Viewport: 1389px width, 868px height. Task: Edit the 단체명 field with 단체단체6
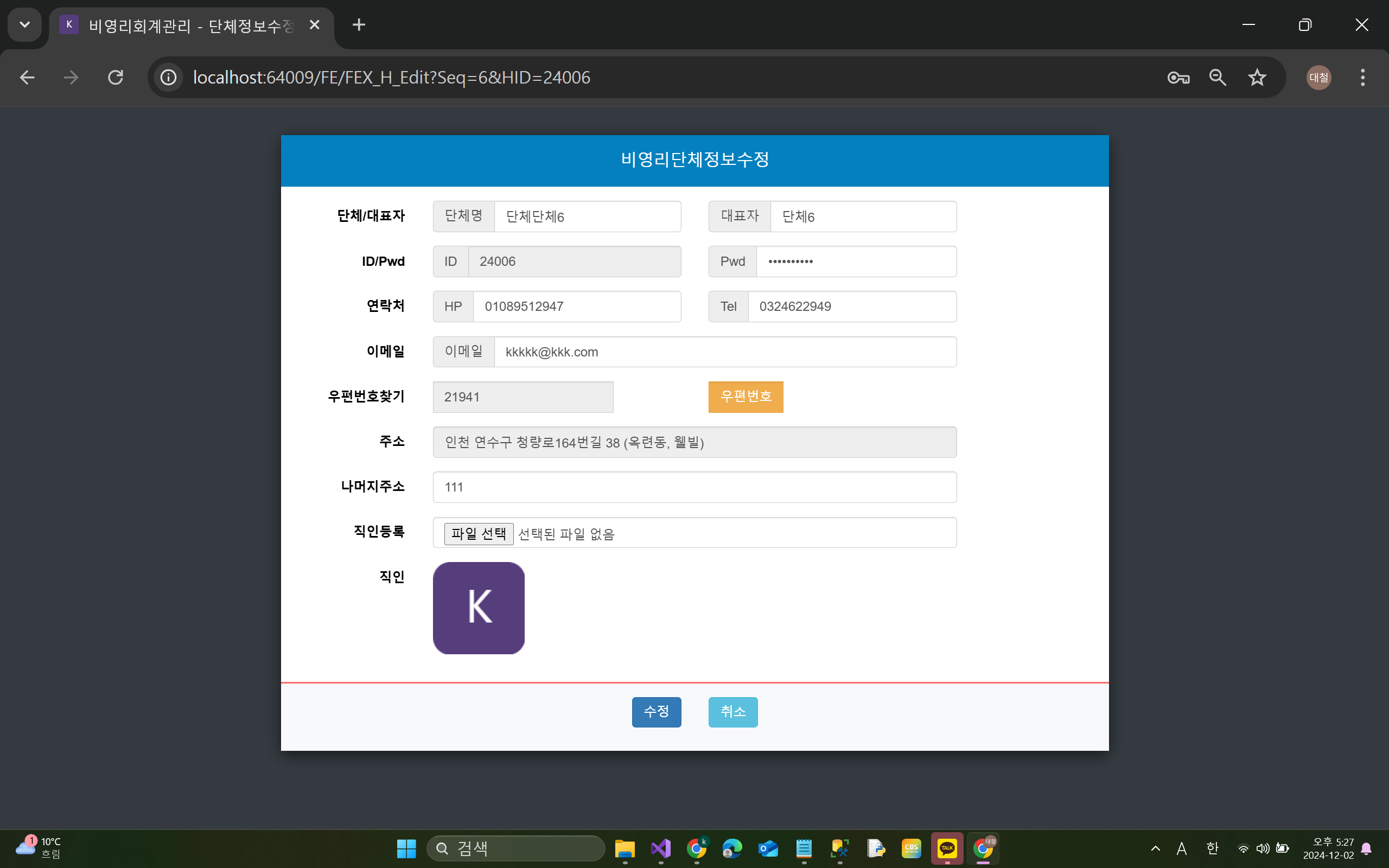587,216
